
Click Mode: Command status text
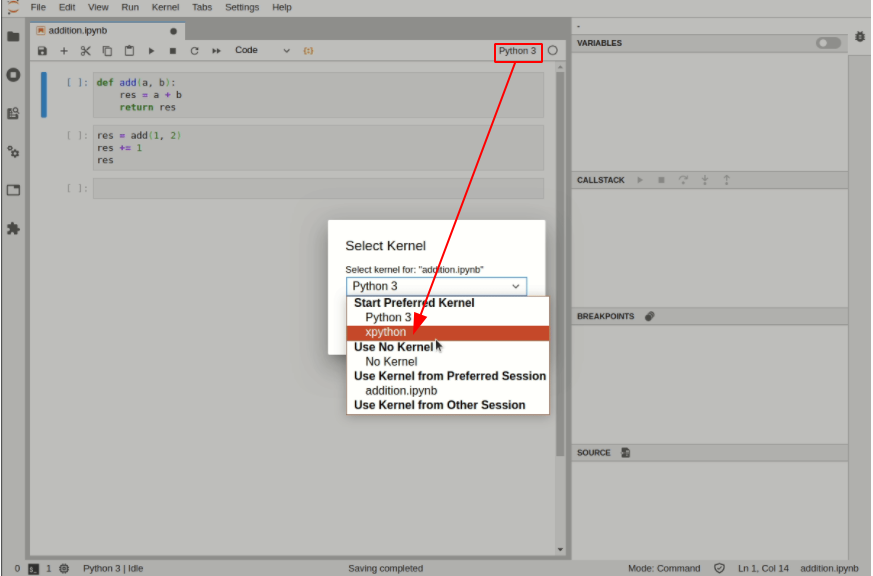tap(664, 568)
